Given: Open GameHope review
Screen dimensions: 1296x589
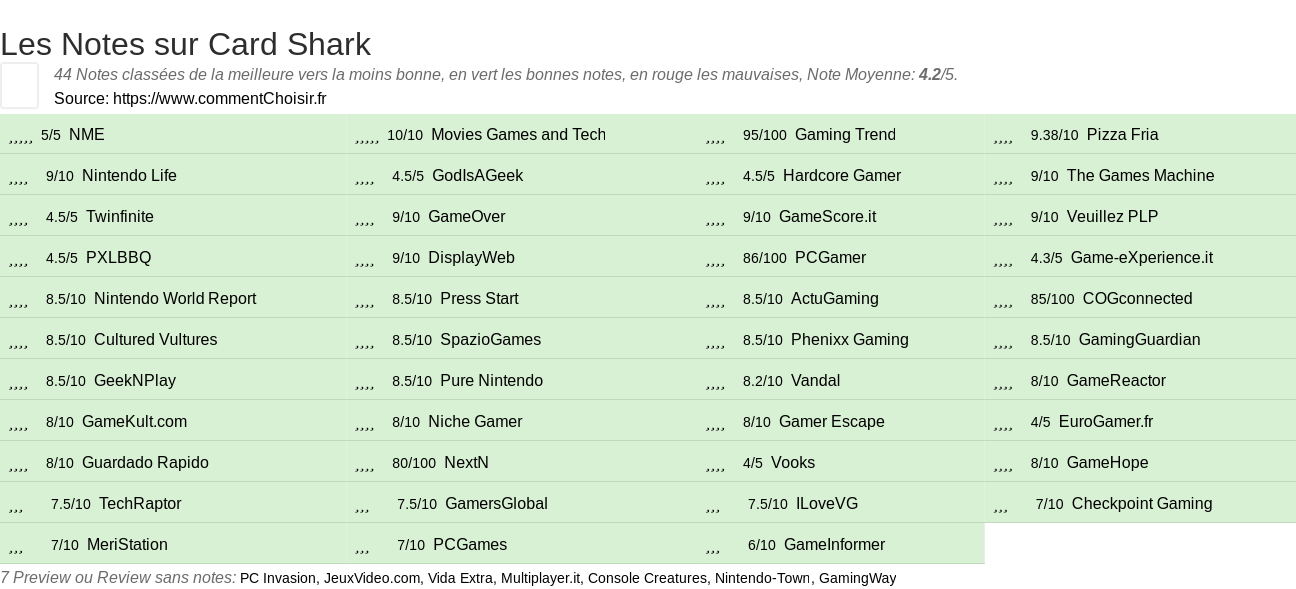Looking at the screenshot, I should 1140,462.
